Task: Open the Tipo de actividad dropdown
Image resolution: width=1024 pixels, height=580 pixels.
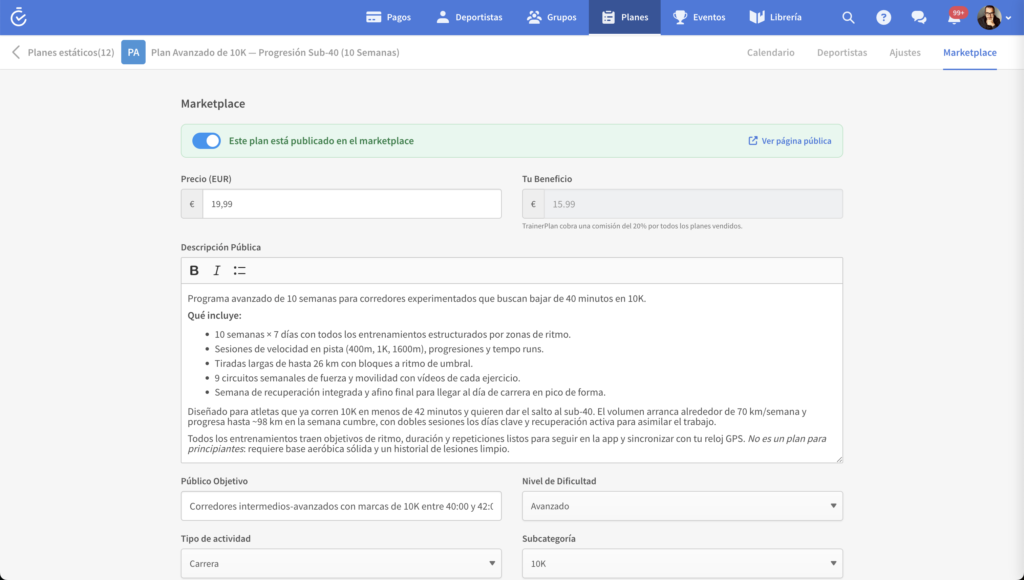Action: [341, 564]
